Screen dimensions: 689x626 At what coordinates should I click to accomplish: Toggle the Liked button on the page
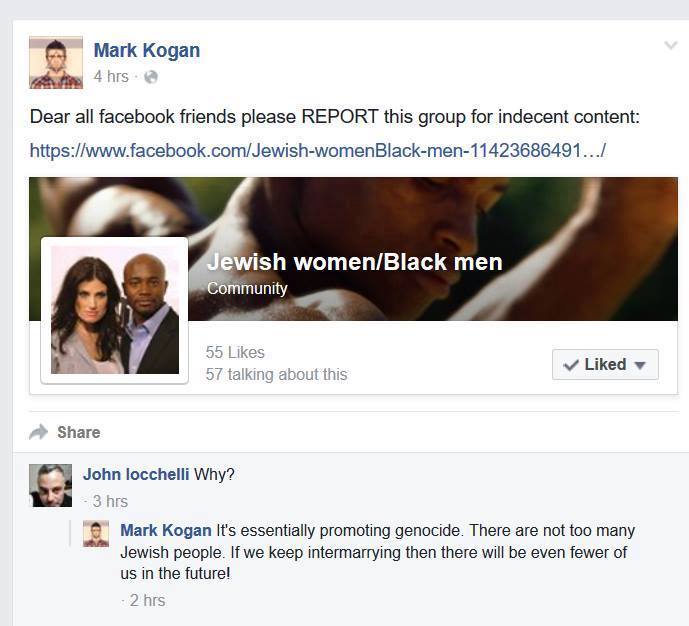point(605,364)
